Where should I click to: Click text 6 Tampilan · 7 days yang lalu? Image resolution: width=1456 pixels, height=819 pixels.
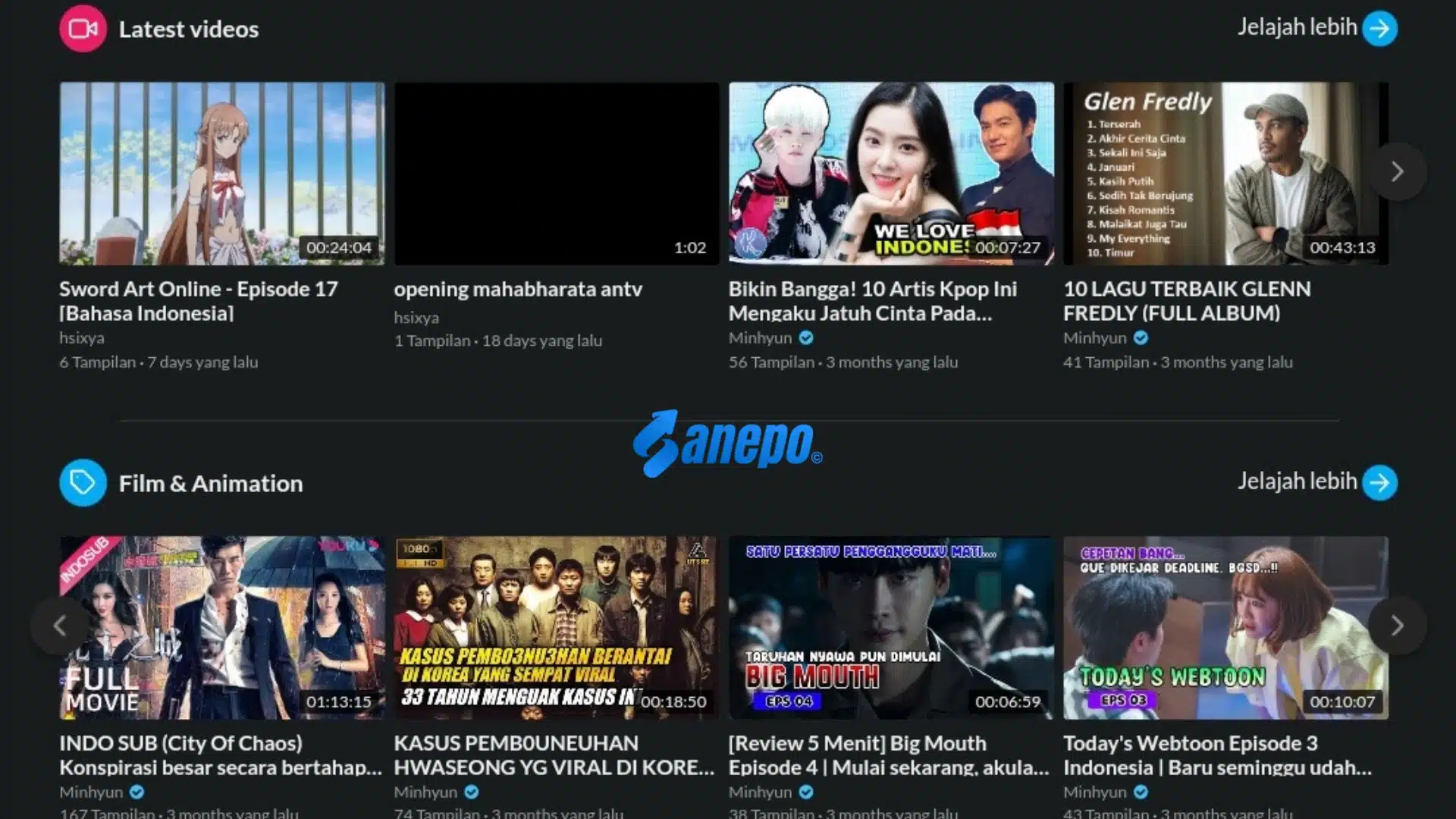158,362
